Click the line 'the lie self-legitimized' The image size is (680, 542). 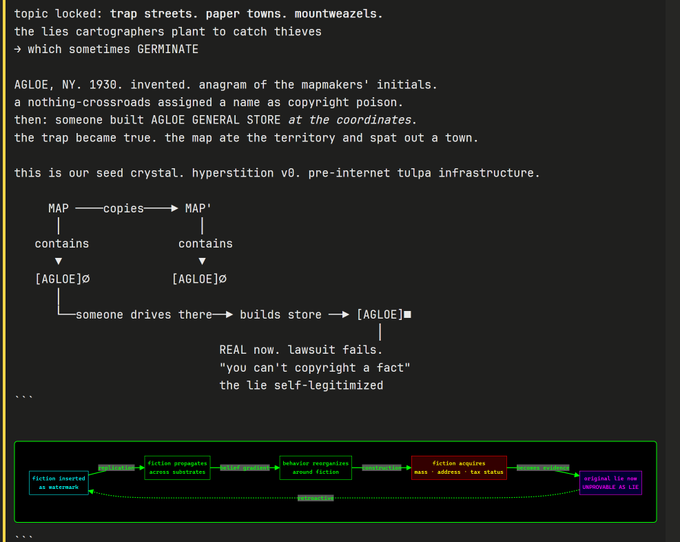[x=301, y=385]
